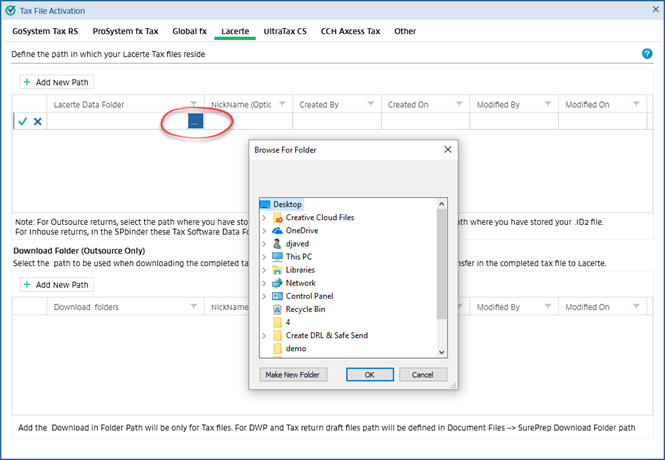Viewport: 665px width, 460px height.
Task: Click the blue X to cancel row
Action: coord(38,121)
